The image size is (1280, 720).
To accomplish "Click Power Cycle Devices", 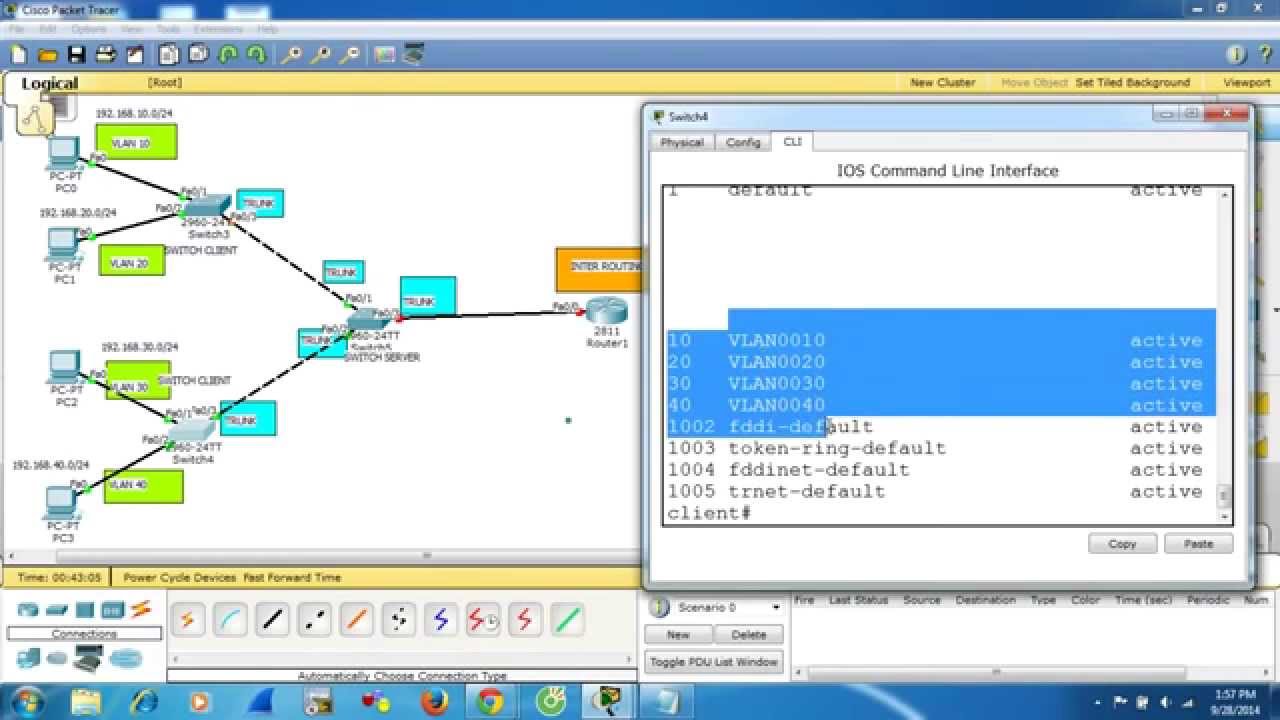I will click(180, 578).
